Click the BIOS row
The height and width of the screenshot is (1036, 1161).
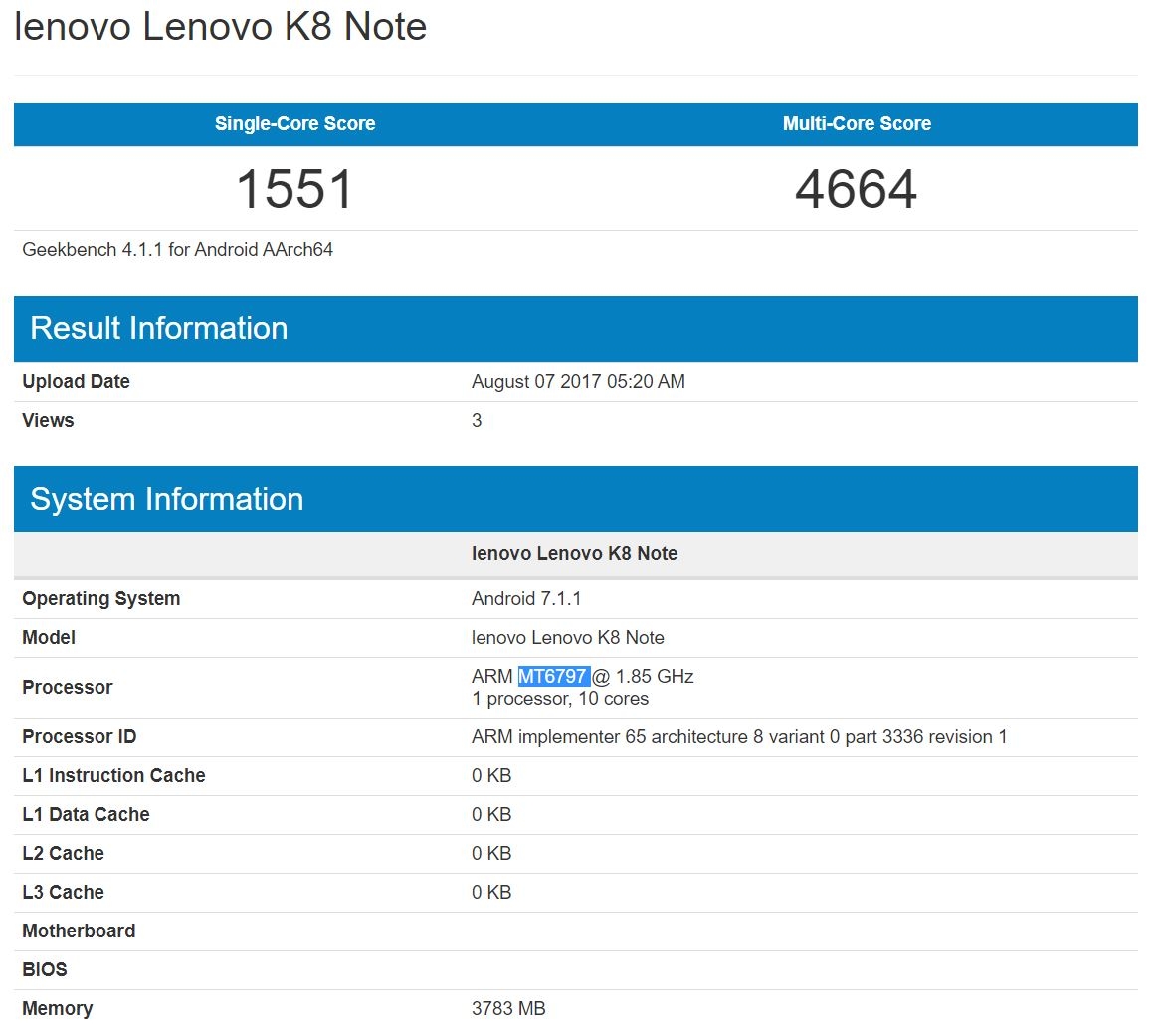43,969
